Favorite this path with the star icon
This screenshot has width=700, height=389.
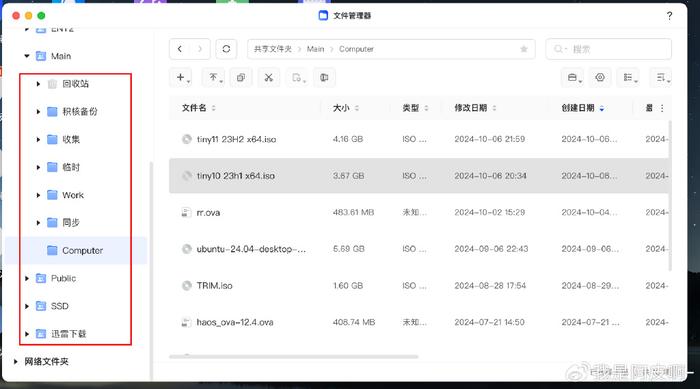[x=524, y=49]
